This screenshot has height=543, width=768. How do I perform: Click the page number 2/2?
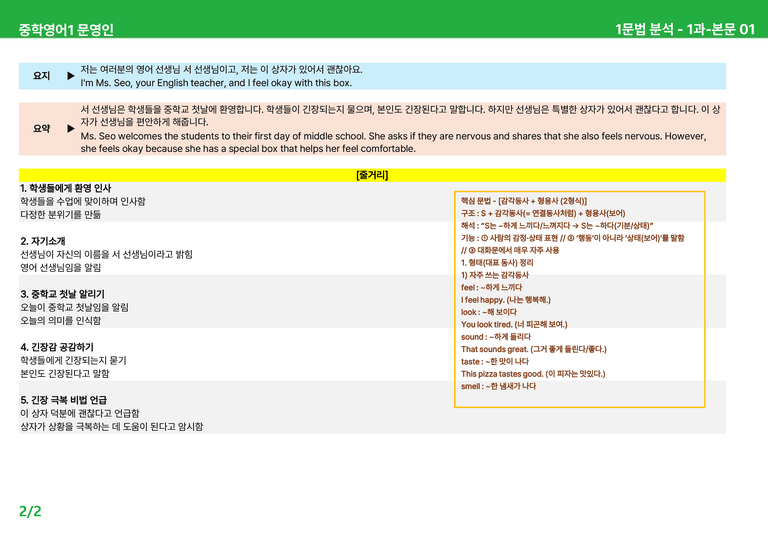[30, 511]
